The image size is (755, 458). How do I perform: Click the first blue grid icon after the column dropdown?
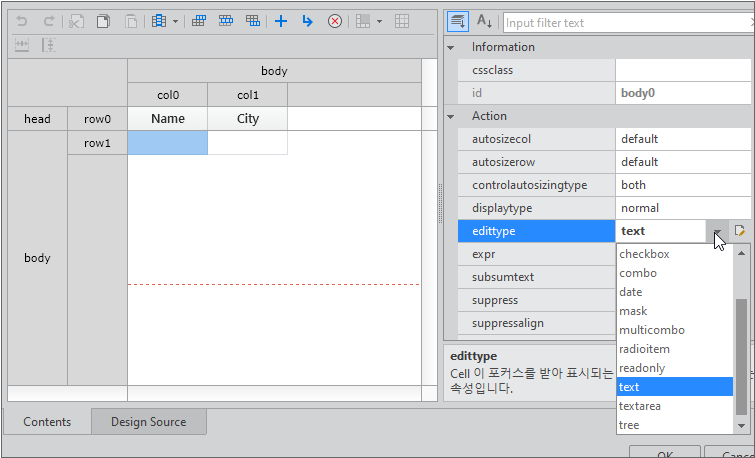(x=200, y=21)
